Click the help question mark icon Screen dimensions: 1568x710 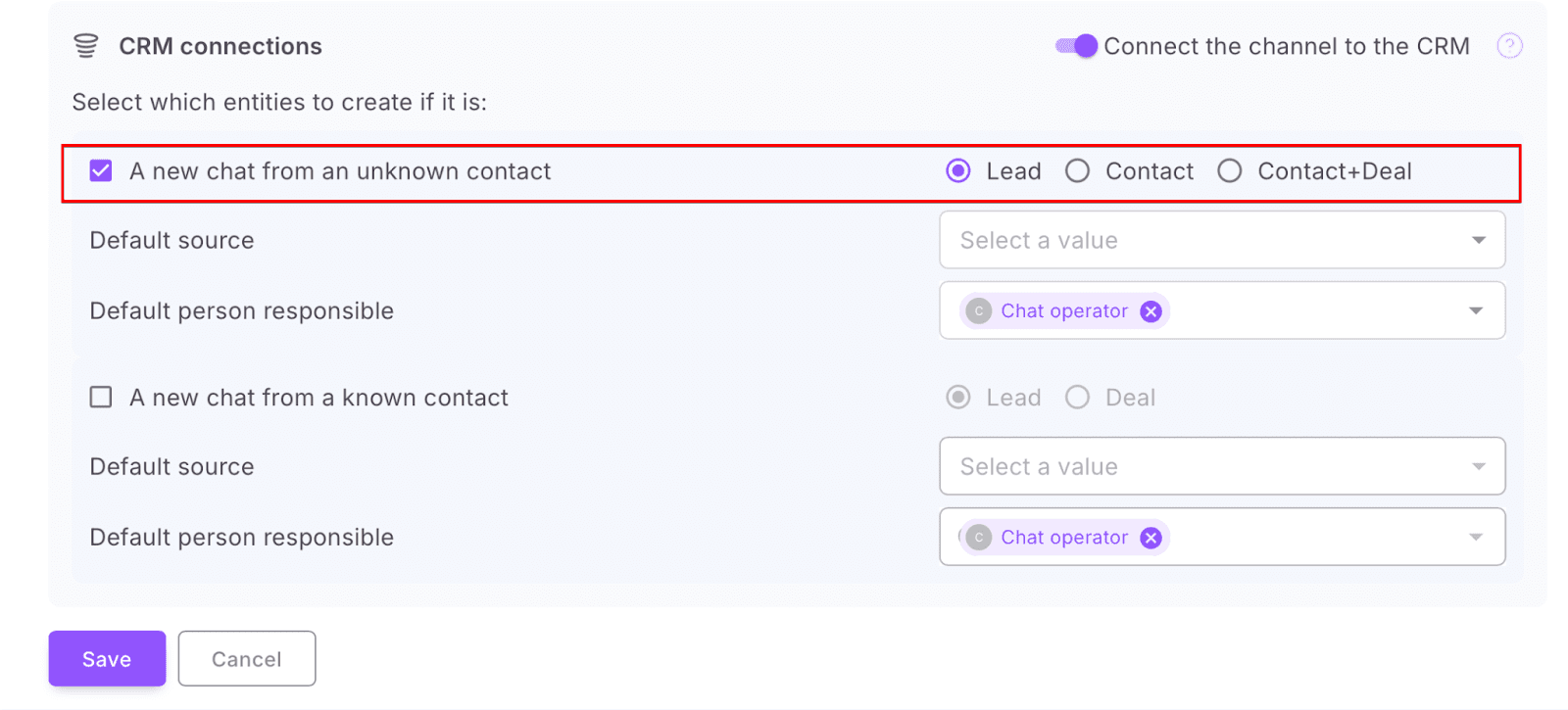point(1509,46)
